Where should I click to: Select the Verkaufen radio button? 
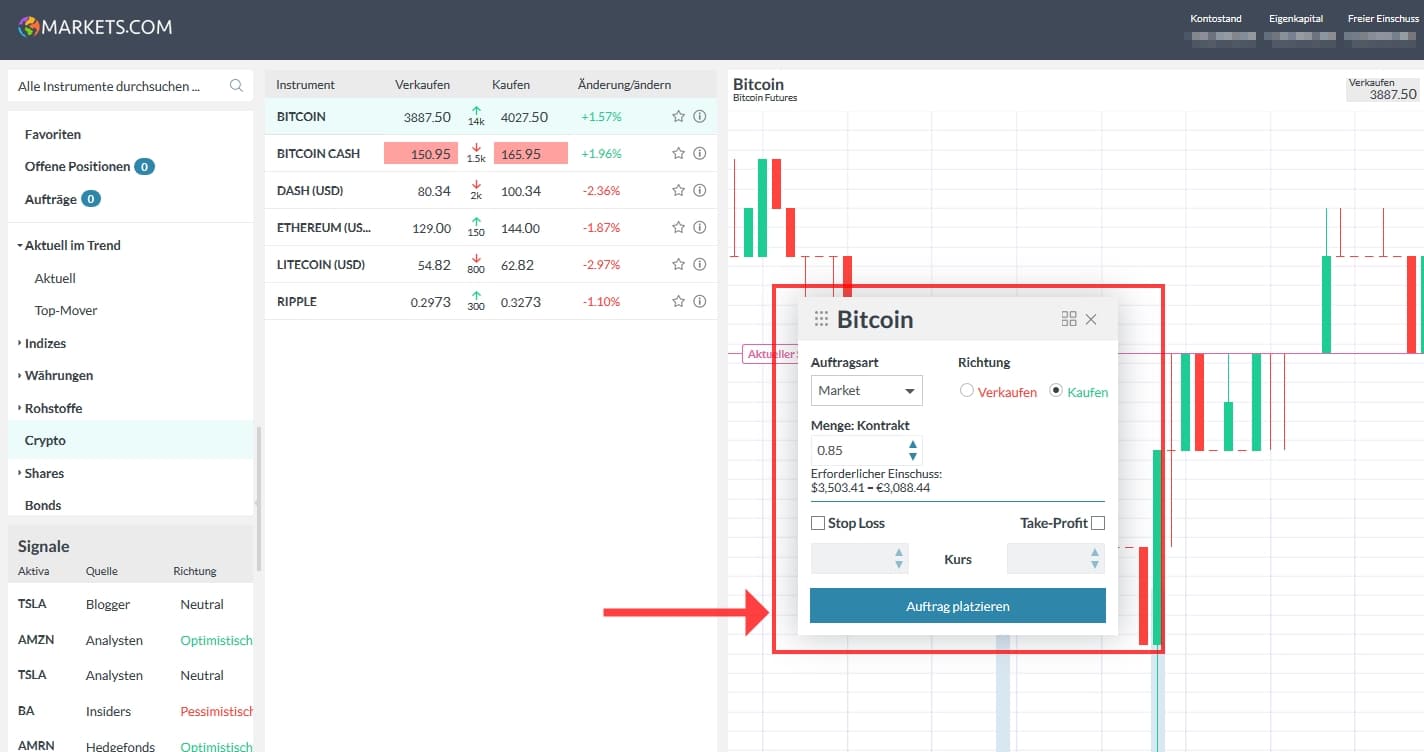[x=966, y=391]
